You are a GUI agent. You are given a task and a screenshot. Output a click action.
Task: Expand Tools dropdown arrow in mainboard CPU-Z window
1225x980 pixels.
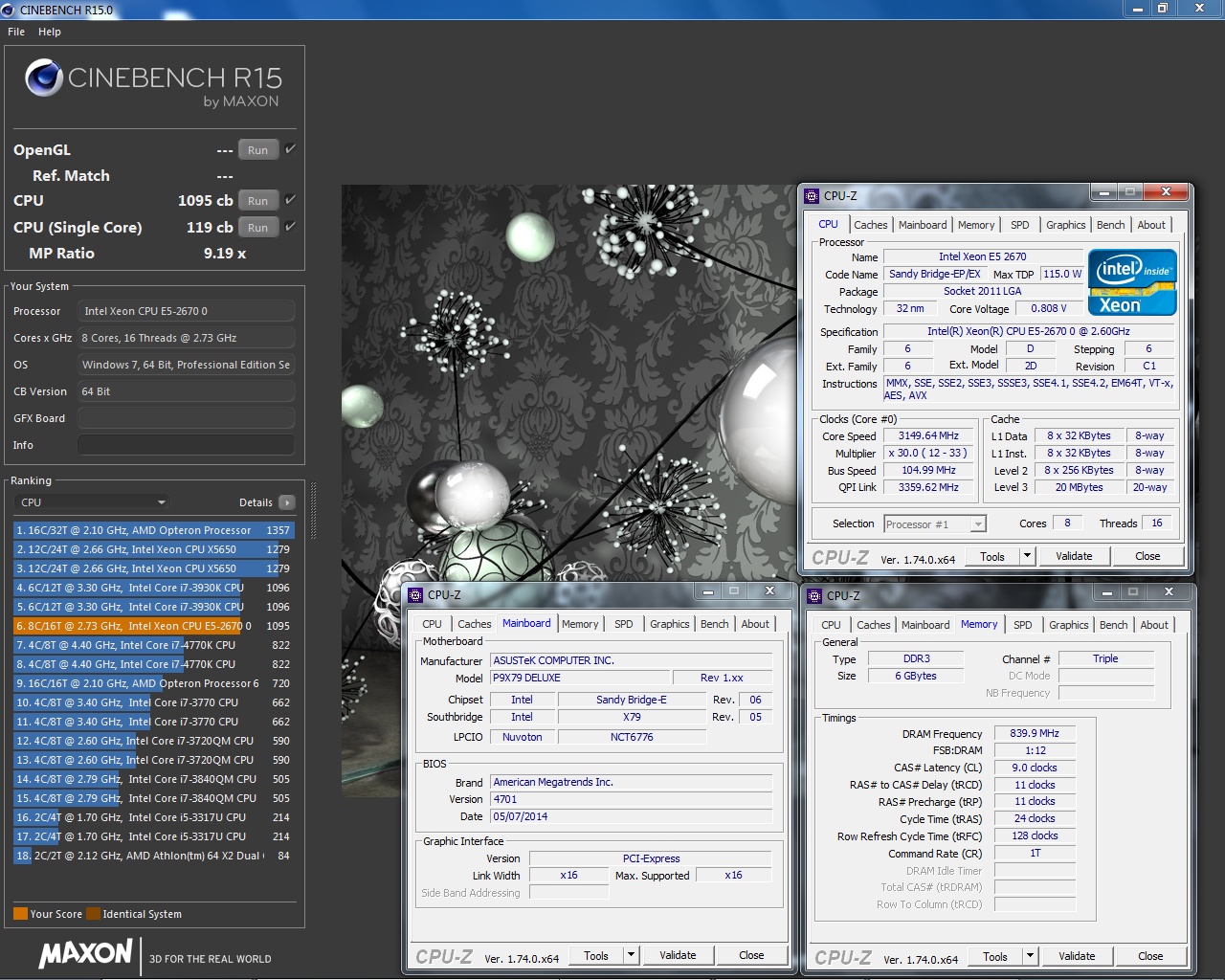coord(631,955)
